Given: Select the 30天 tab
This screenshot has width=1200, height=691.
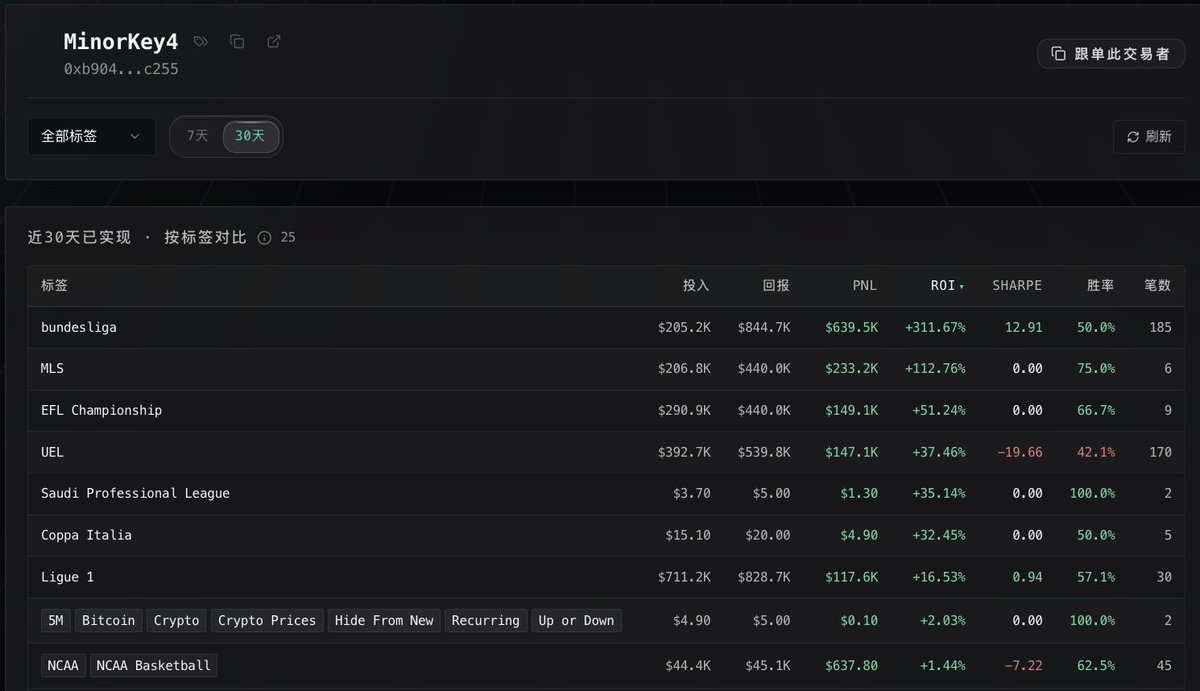Looking at the screenshot, I should (250, 136).
